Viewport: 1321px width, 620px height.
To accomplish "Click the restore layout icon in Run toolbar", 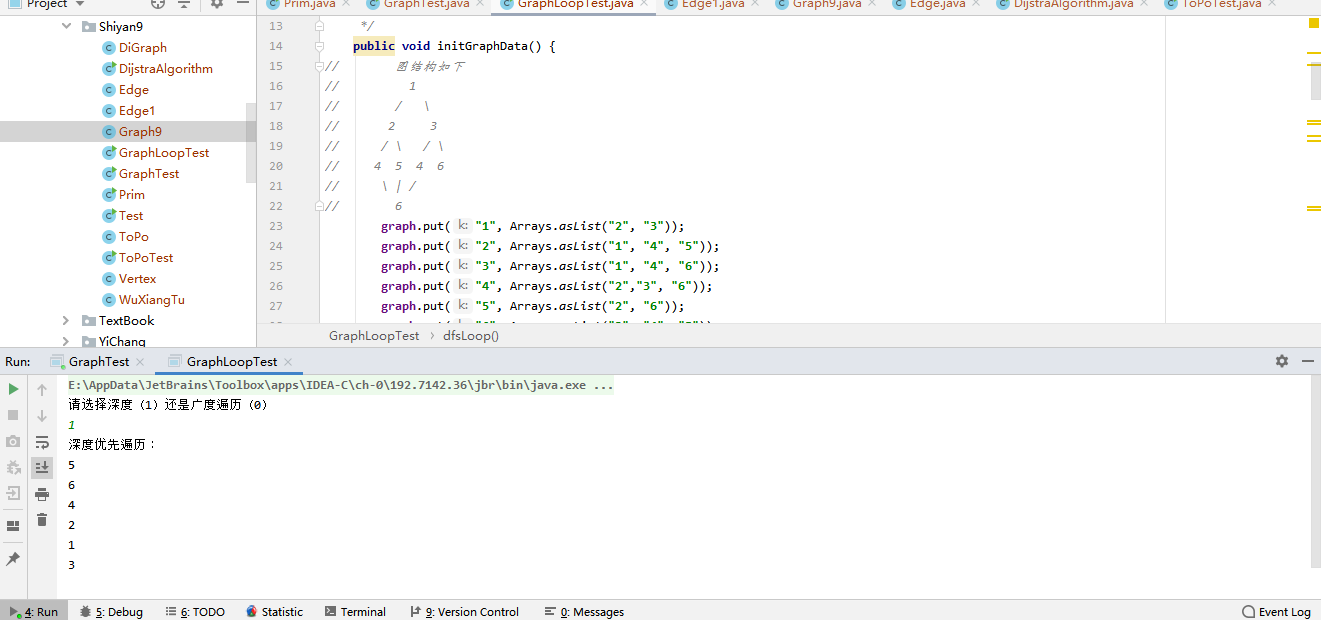I will coord(13,526).
